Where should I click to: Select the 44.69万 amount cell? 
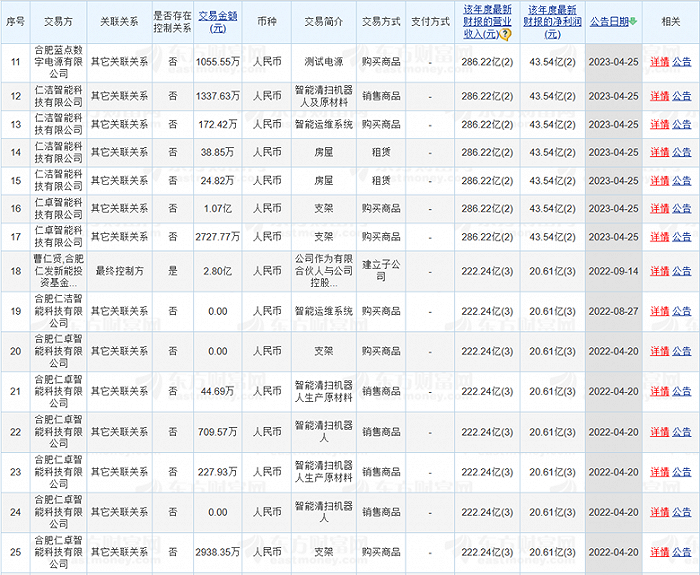[x=218, y=392]
